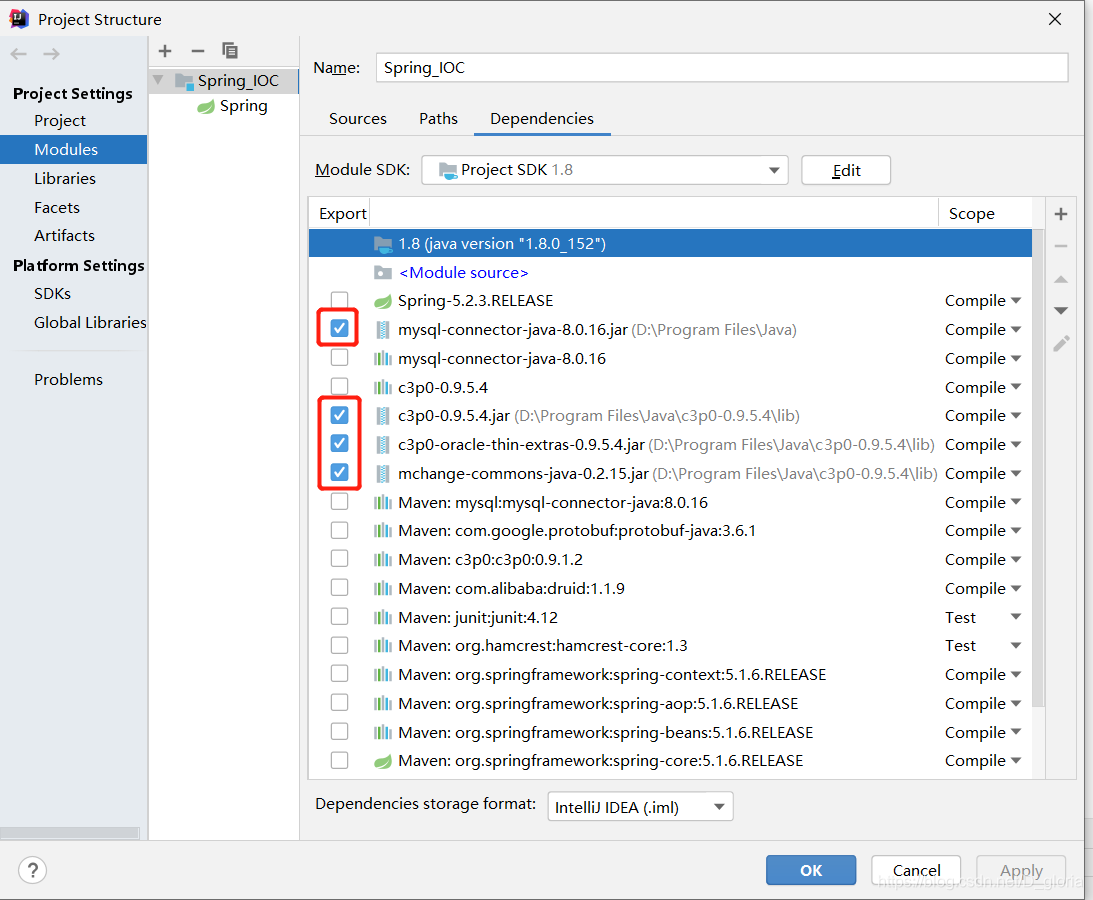Switch to the Paths tab
Image resolution: width=1093 pixels, height=900 pixels.
pyautogui.click(x=438, y=119)
